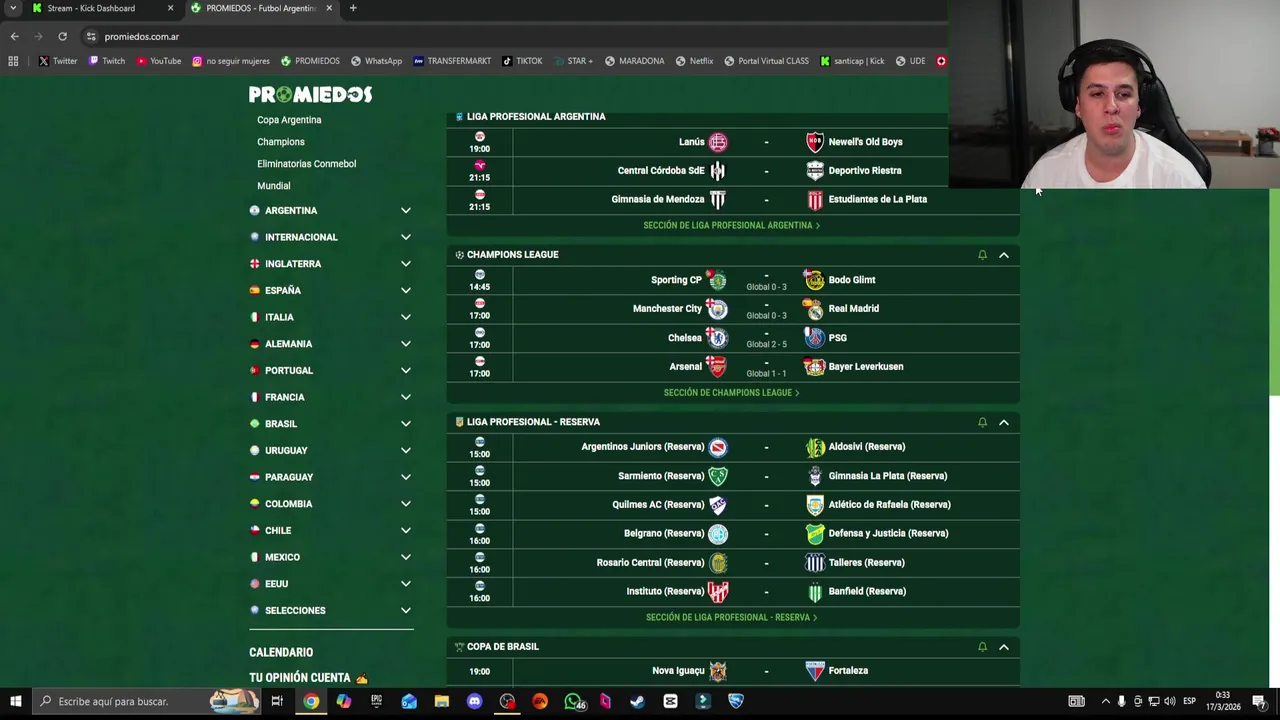
Task: Click the Central Córdoba SdE crest
Action: [x=718, y=170]
